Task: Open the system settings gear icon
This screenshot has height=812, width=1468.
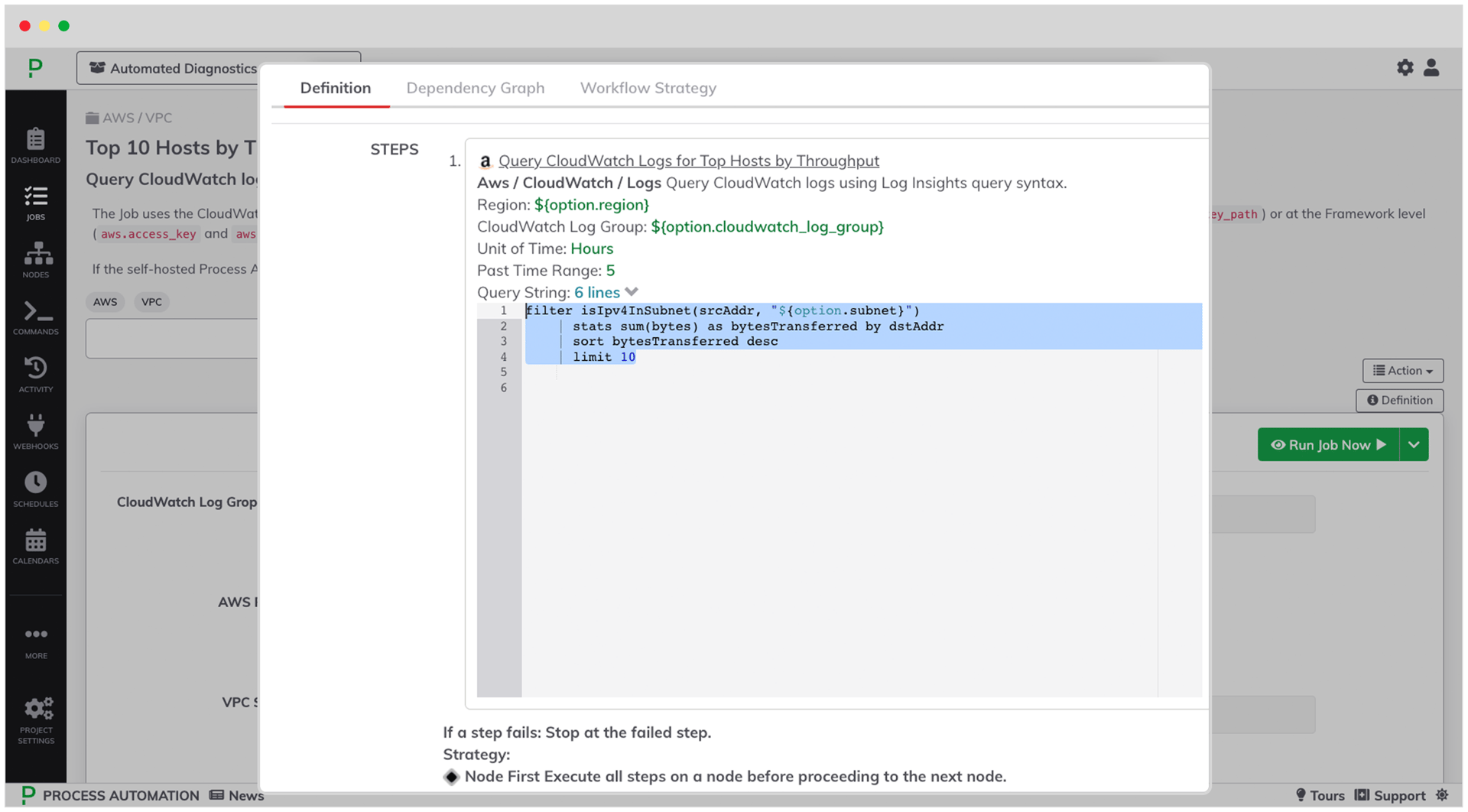Action: point(1405,68)
